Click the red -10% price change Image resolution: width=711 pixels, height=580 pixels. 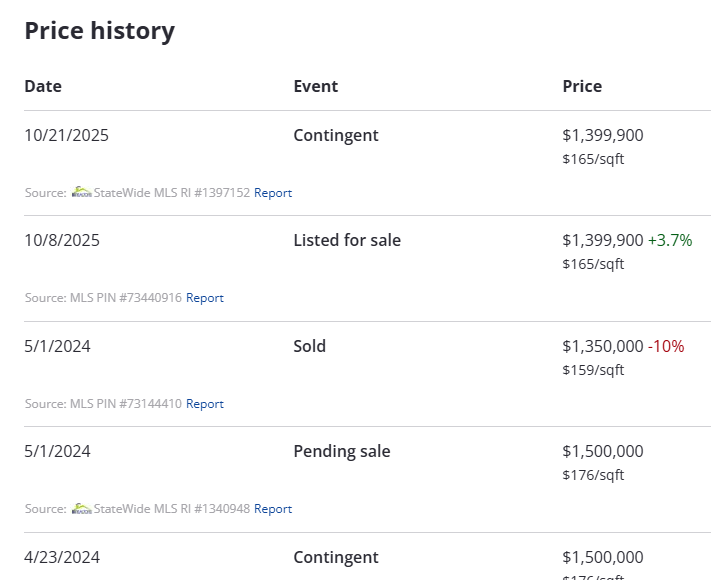click(666, 346)
